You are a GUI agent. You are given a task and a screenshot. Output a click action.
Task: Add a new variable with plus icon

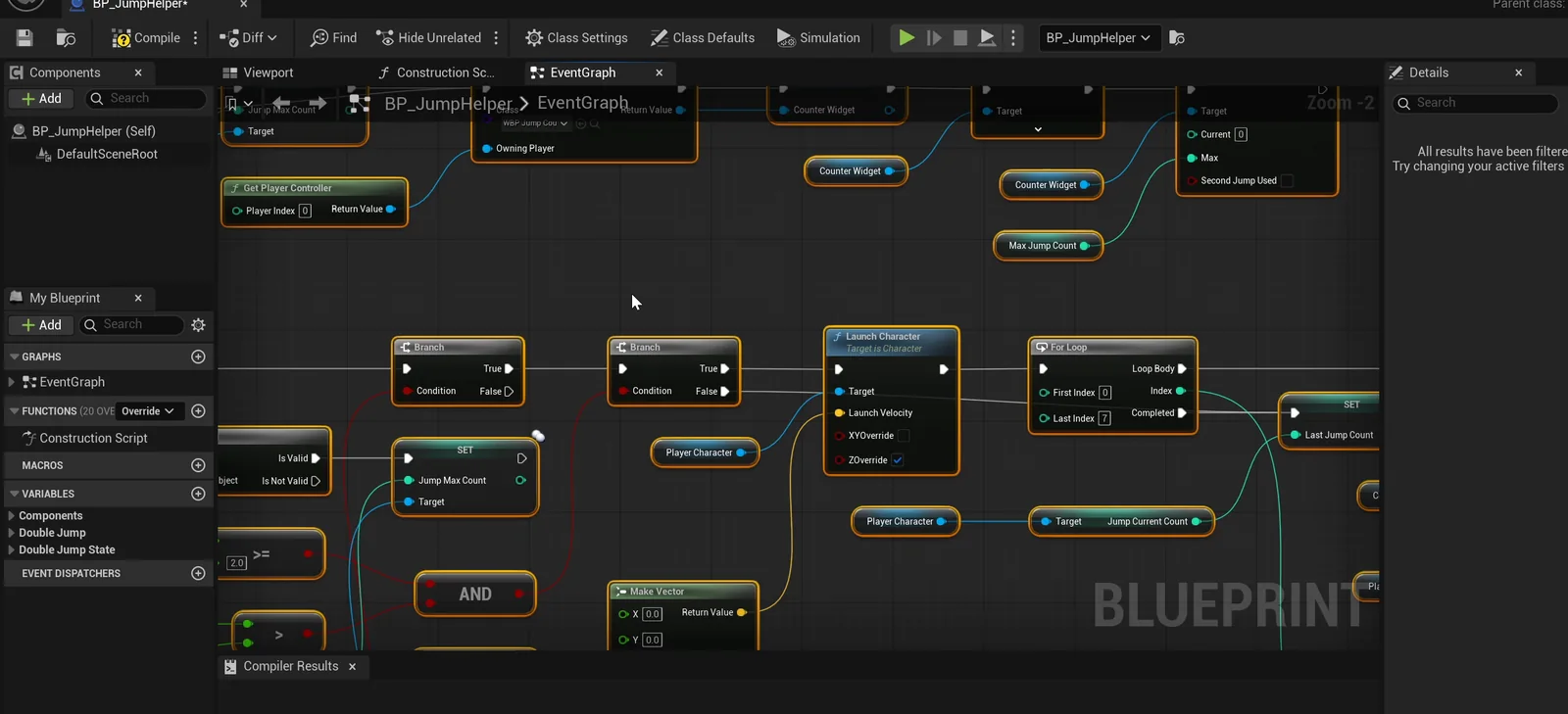click(x=198, y=494)
